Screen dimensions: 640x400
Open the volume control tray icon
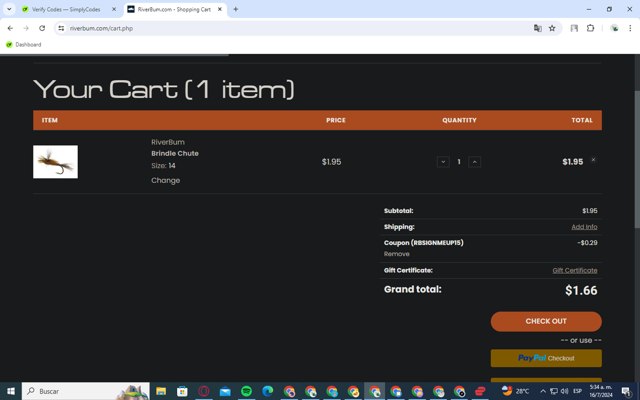click(565, 391)
